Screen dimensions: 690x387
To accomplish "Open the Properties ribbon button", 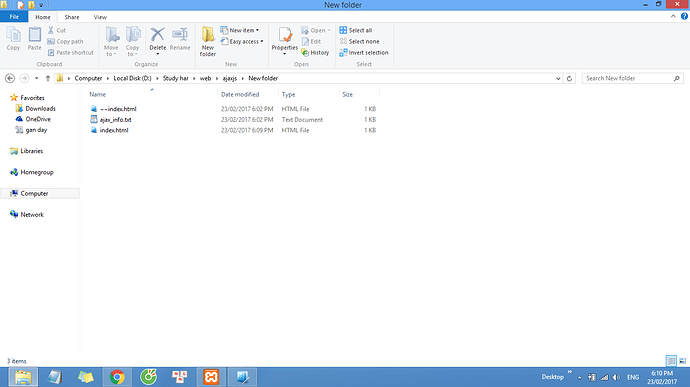I will click(285, 41).
